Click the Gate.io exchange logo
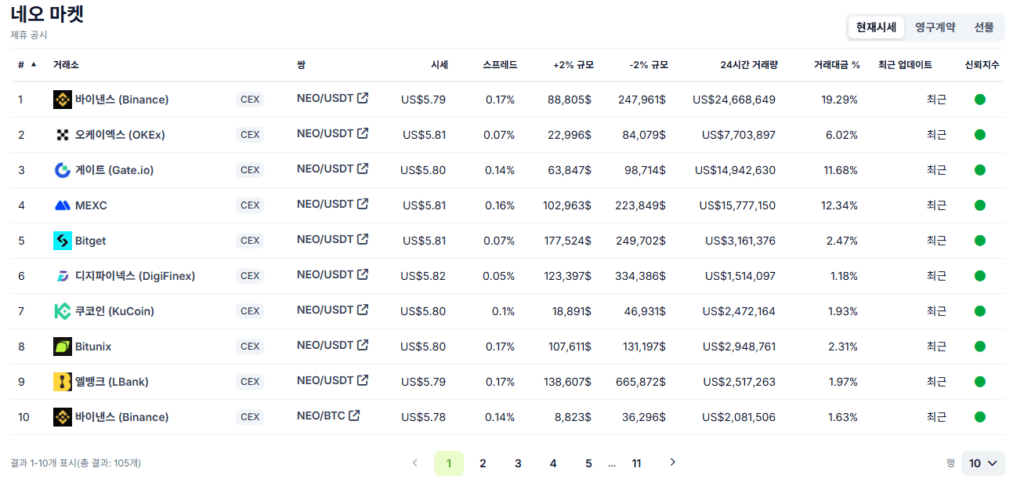 (x=62, y=170)
